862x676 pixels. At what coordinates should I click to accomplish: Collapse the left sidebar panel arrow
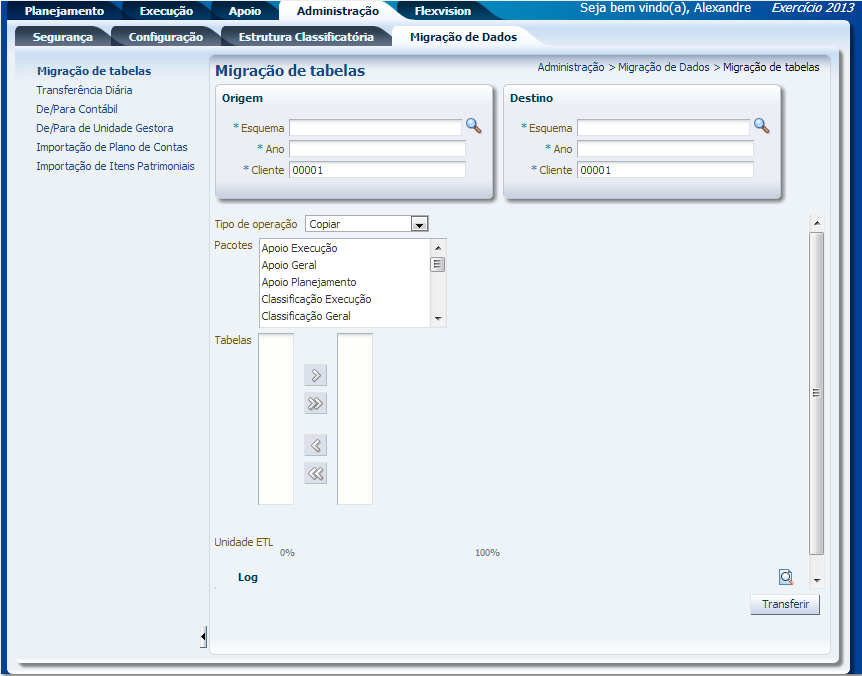pos(203,636)
